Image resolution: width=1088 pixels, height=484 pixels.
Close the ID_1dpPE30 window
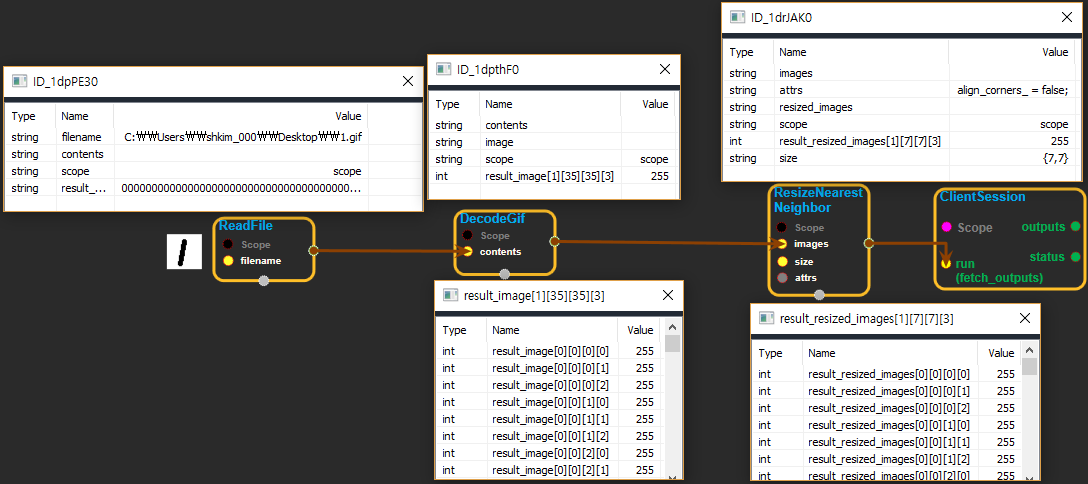408,82
